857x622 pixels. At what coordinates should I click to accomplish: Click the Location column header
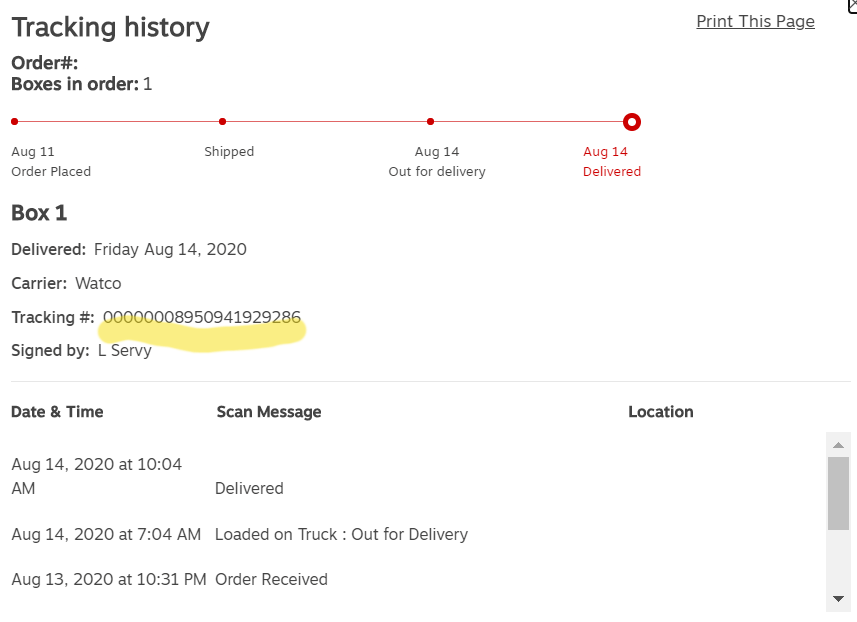pyautogui.click(x=660, y=411)
